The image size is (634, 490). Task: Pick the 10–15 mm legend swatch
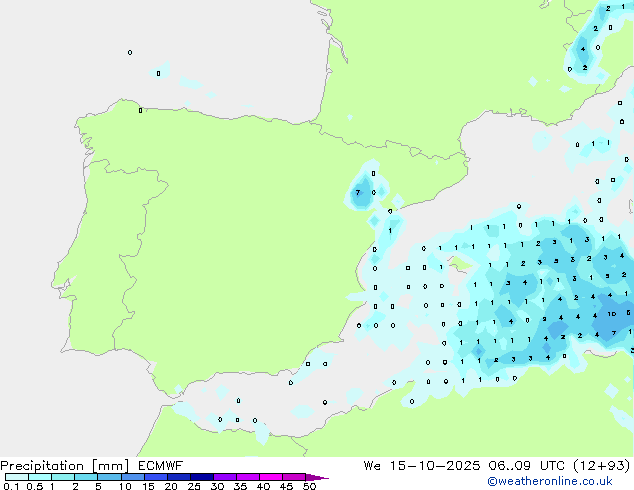[x=132, y=477]
